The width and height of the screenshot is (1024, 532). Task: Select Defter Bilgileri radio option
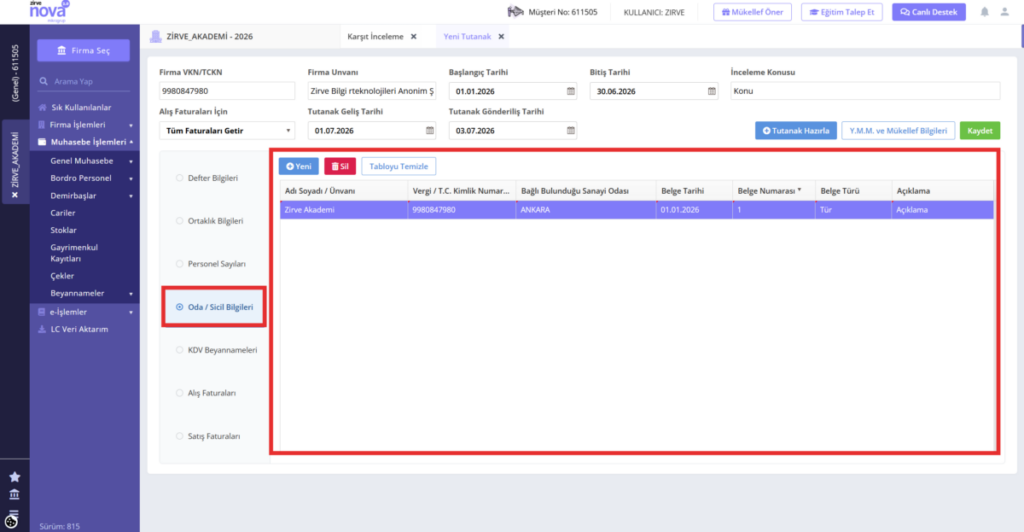pos(180,178)
